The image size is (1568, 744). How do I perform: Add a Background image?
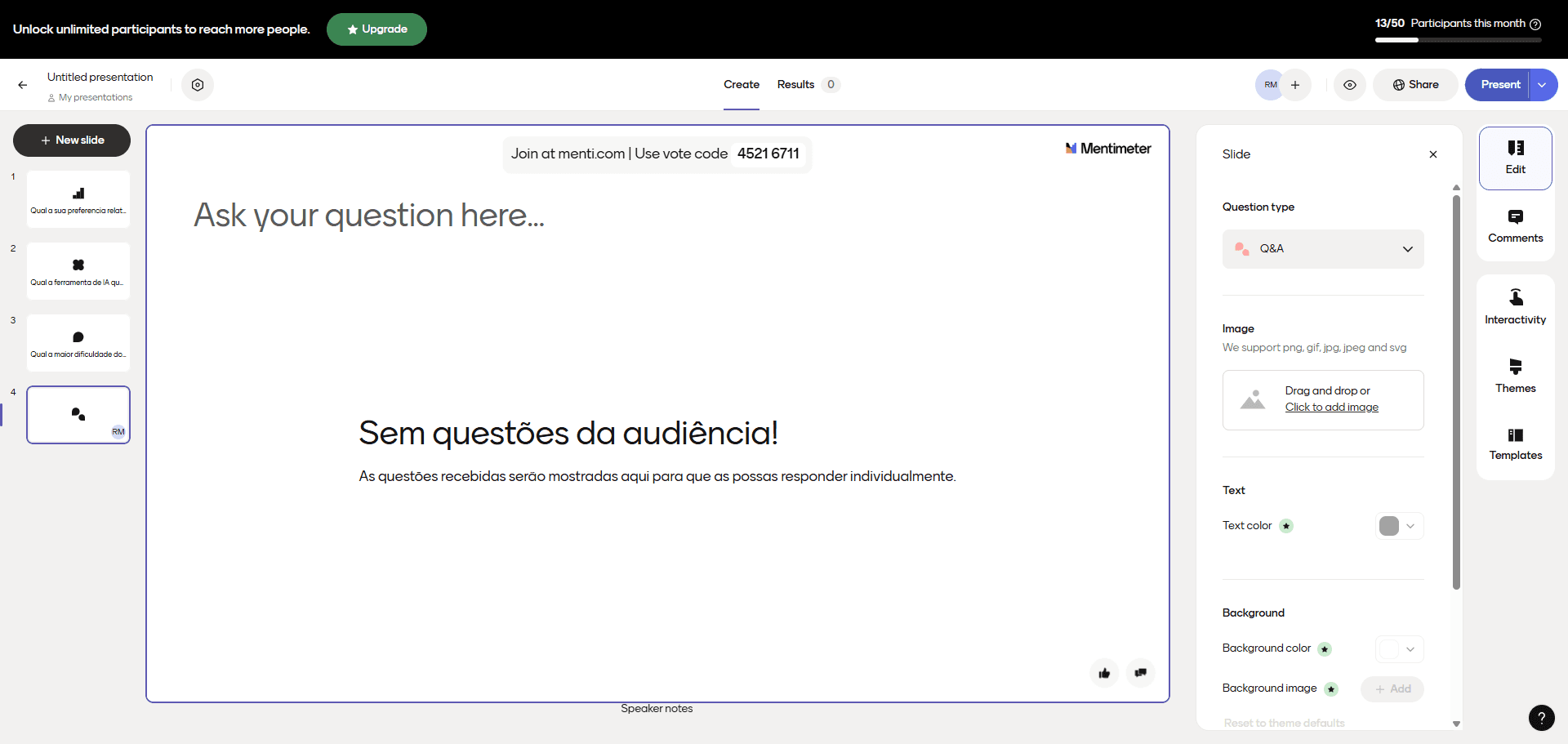pyautogui.click(x=1392, y=689)
